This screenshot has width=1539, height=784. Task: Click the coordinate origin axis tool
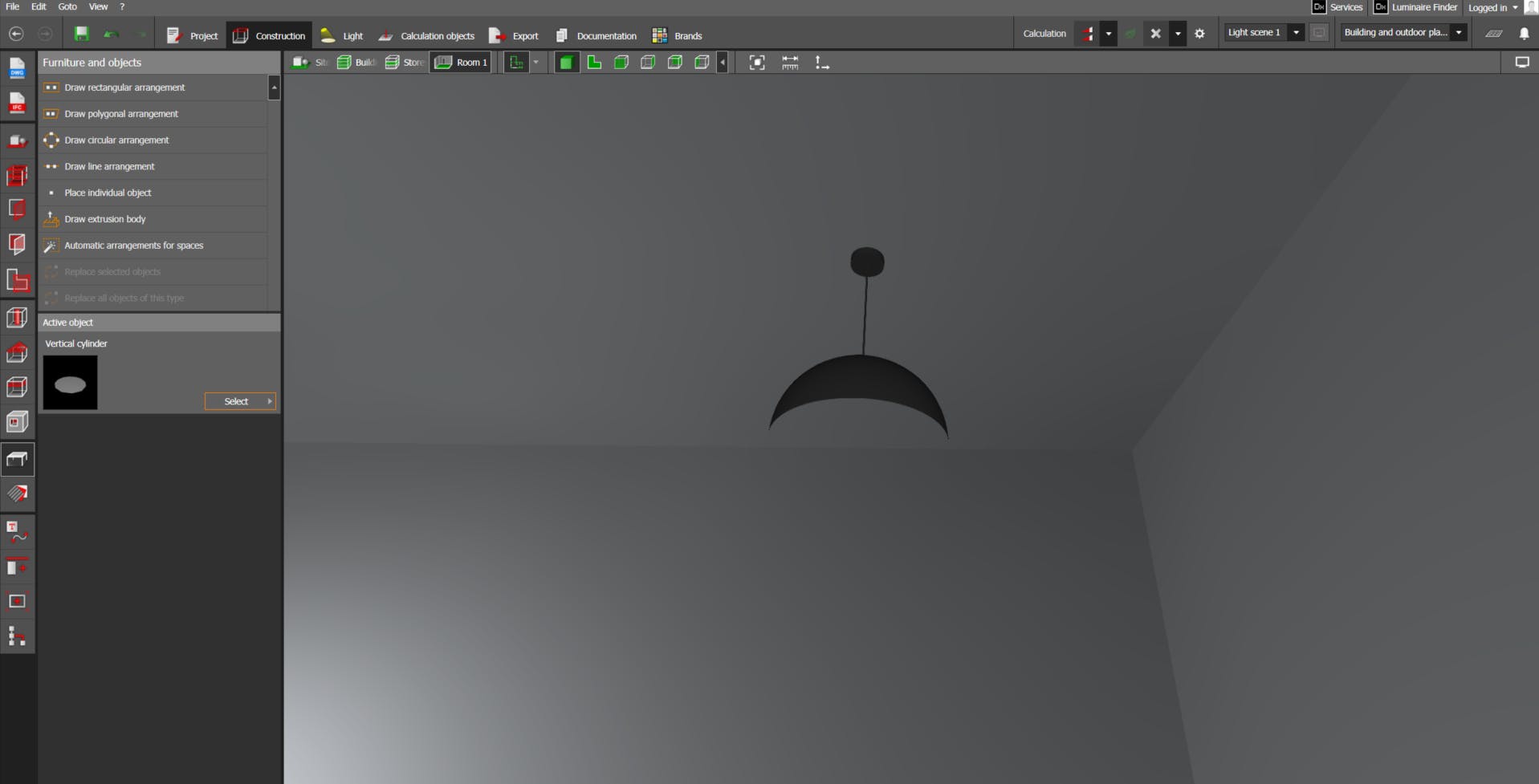click(822, 63)
